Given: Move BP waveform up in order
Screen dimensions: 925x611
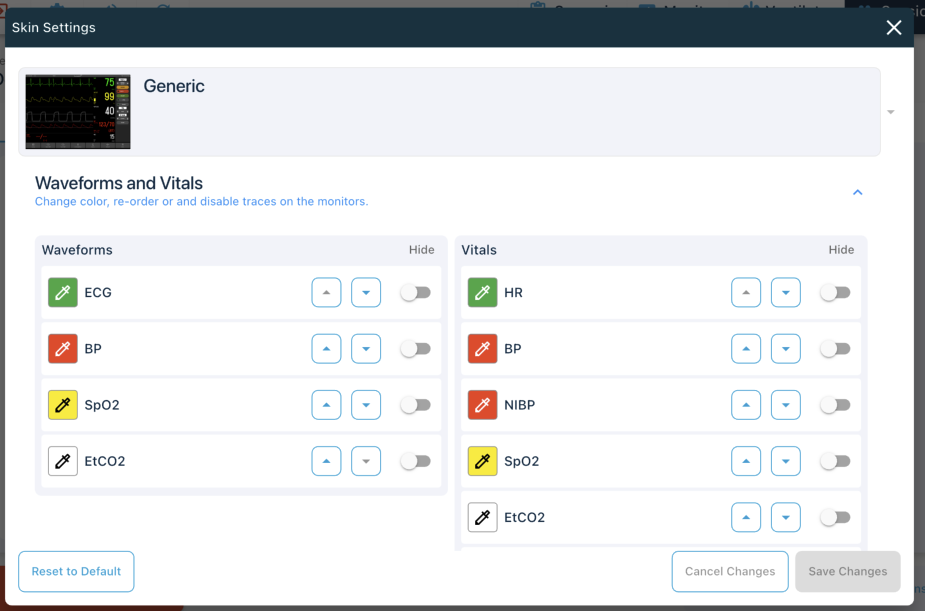Looking at the screenshot, I should pyautogui.click(x=326, y=349).
